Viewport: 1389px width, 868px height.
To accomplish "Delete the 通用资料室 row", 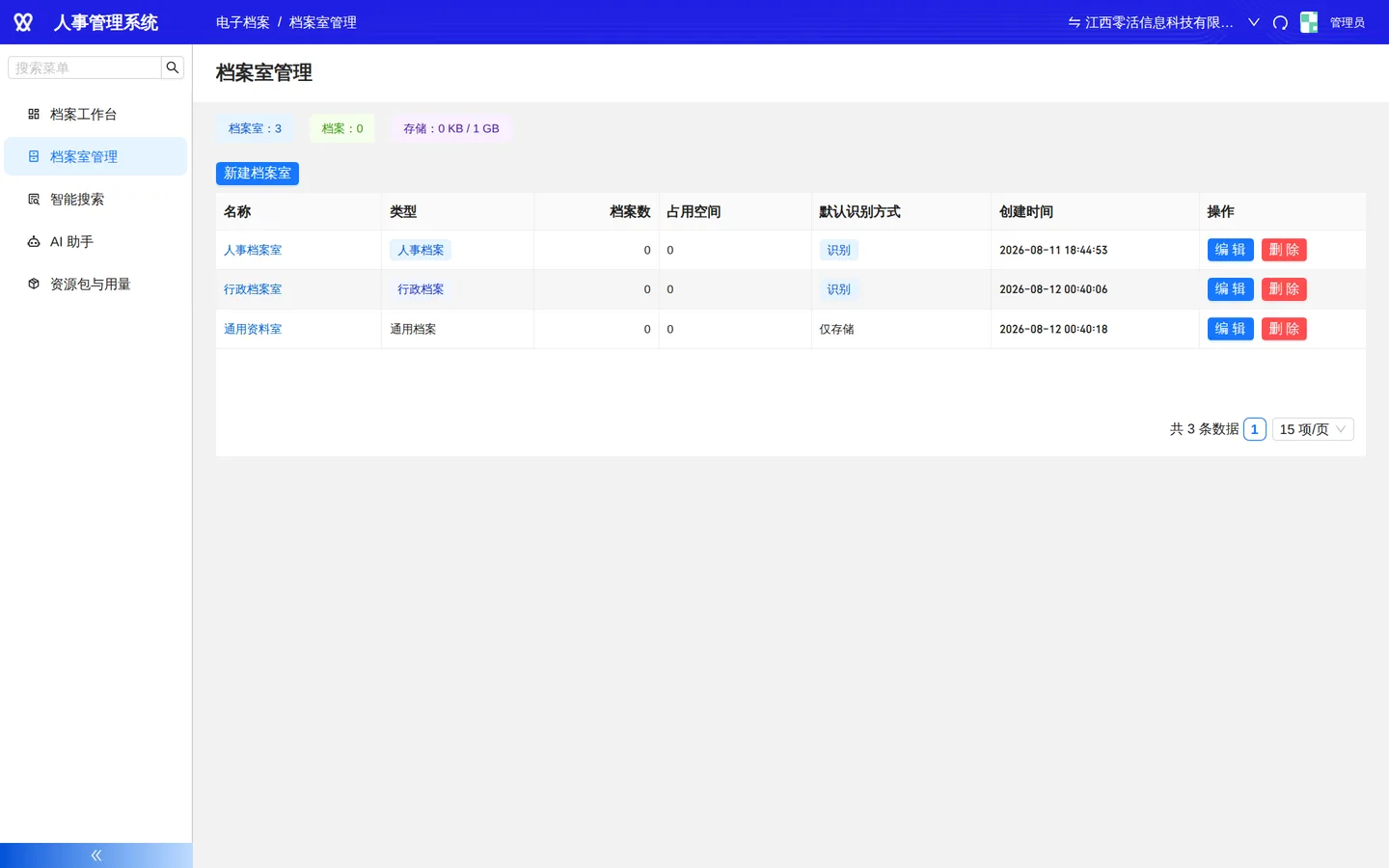I will coord(1284,329).
